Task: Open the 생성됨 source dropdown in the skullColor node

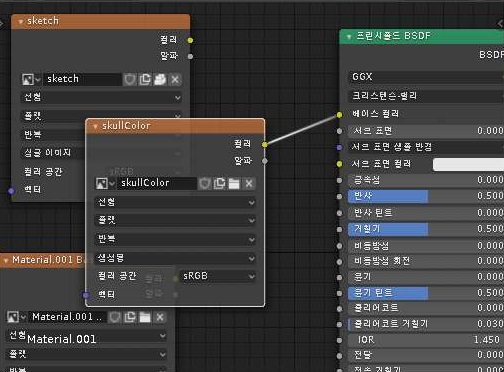Action: 175,258
